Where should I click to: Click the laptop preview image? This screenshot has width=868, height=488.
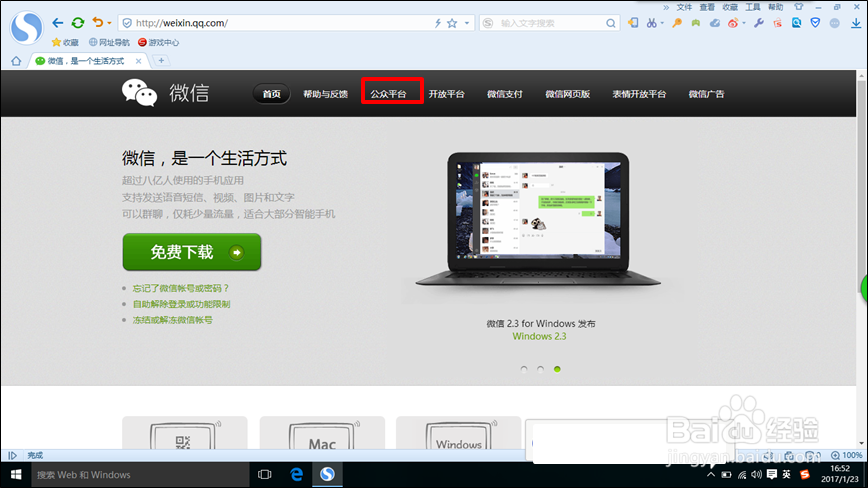click(x=538, y=220)
